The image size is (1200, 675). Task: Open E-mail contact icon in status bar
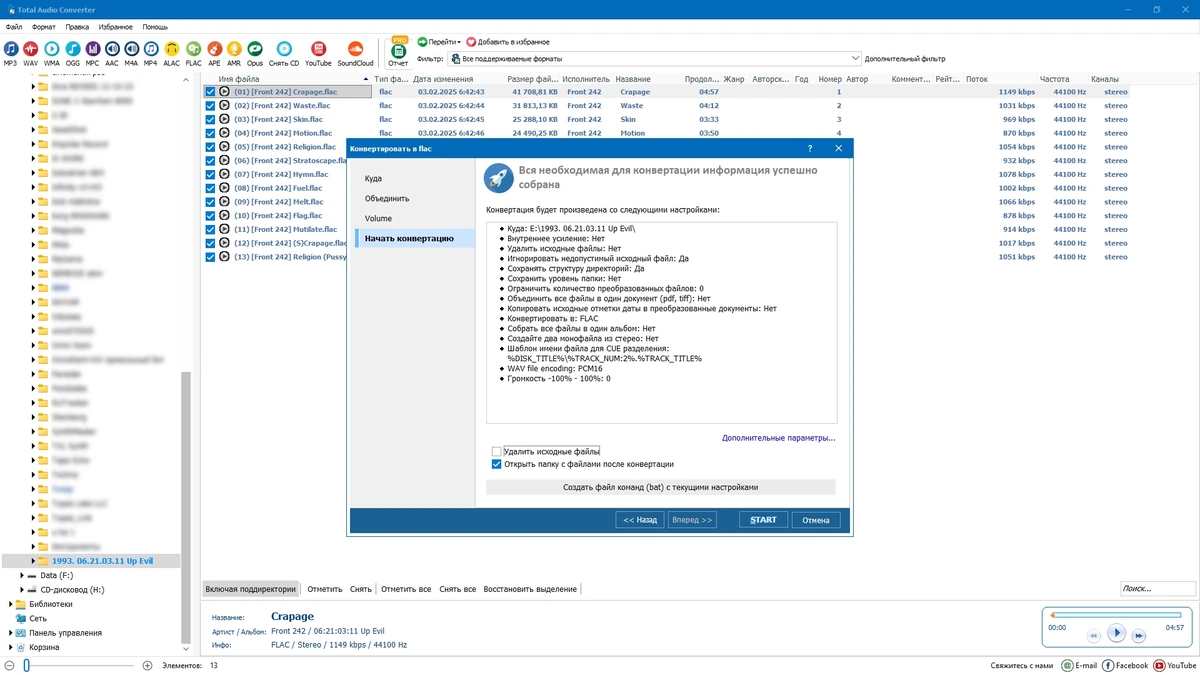pyautogui.click(x=1067, y=665)
